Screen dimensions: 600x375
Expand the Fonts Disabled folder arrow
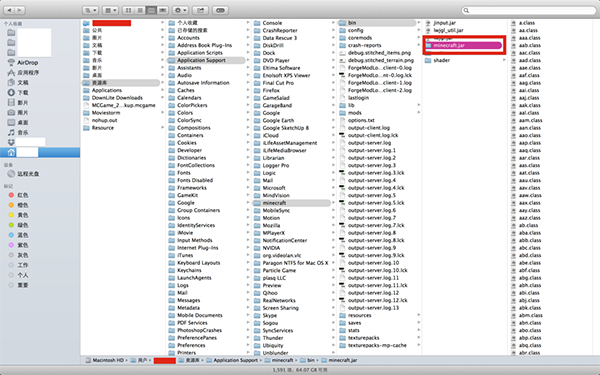248,180
